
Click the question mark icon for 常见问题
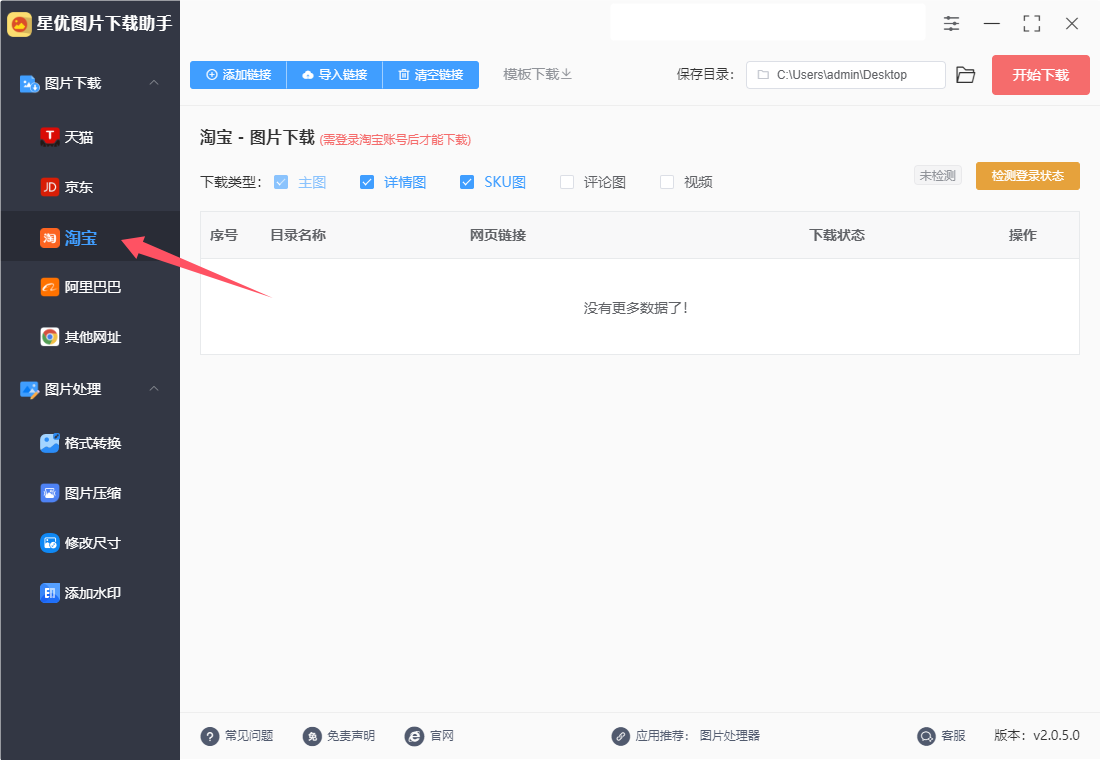click(209, 736)
